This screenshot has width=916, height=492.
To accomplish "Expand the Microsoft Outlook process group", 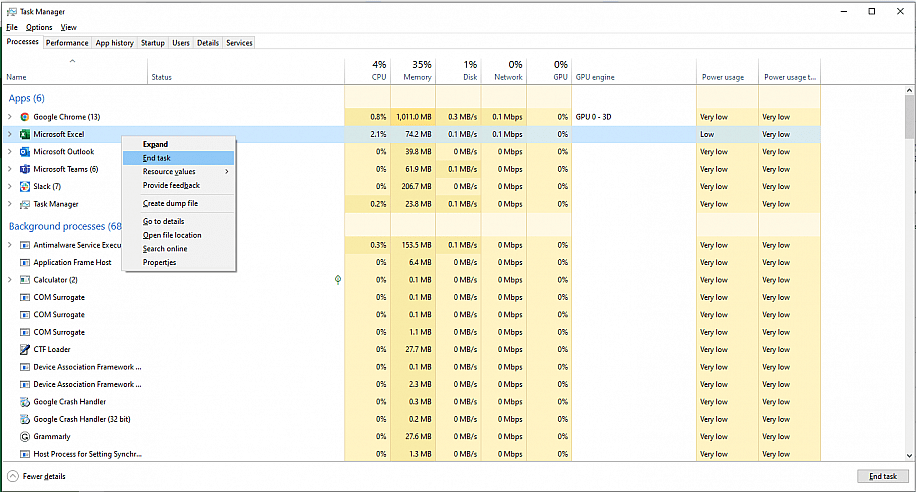I will pos(9,152).
